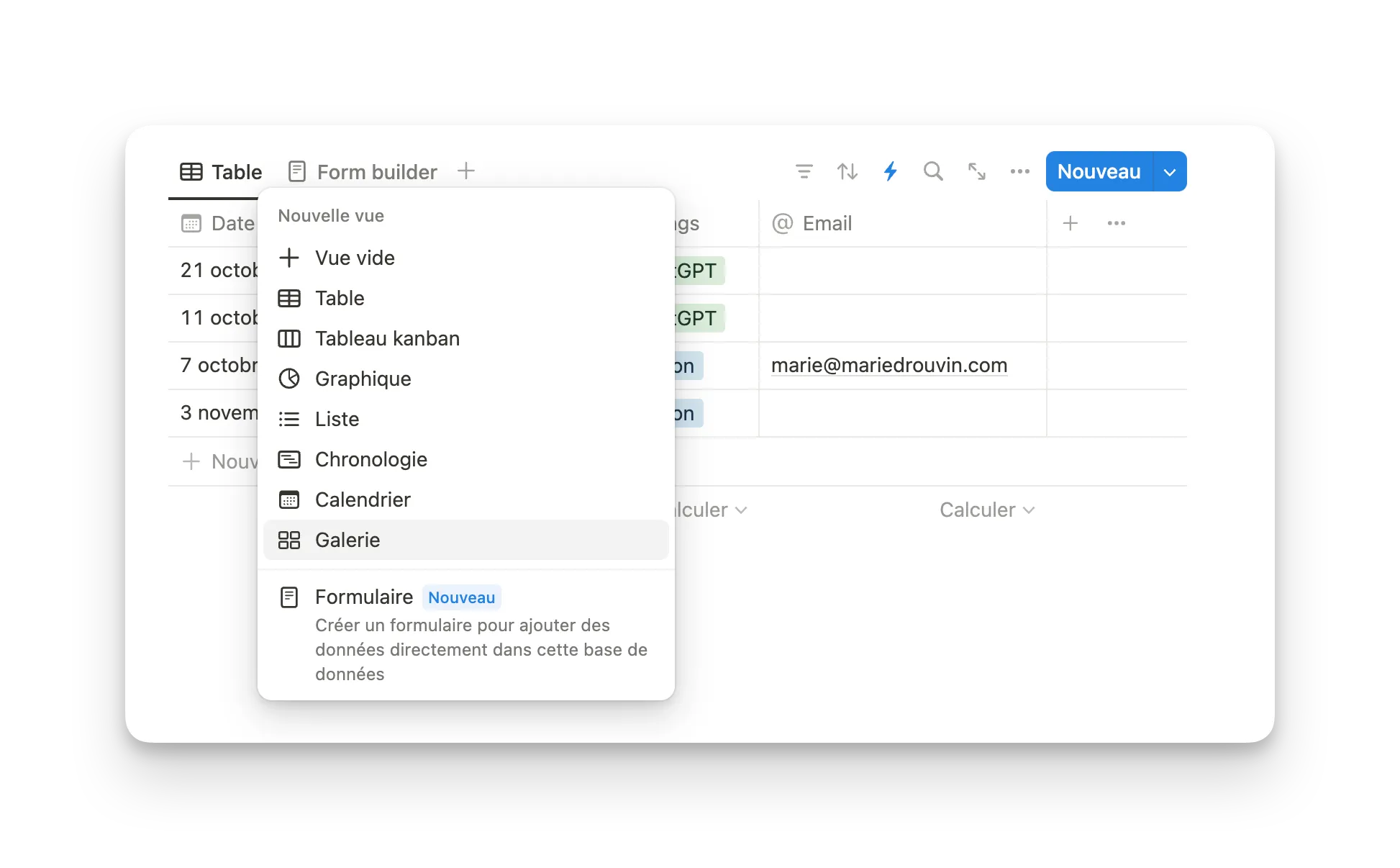Open the database three-dots menu
This screenshot has width=1400, height=868.
pyautogui.click(x=1019, y=171)
